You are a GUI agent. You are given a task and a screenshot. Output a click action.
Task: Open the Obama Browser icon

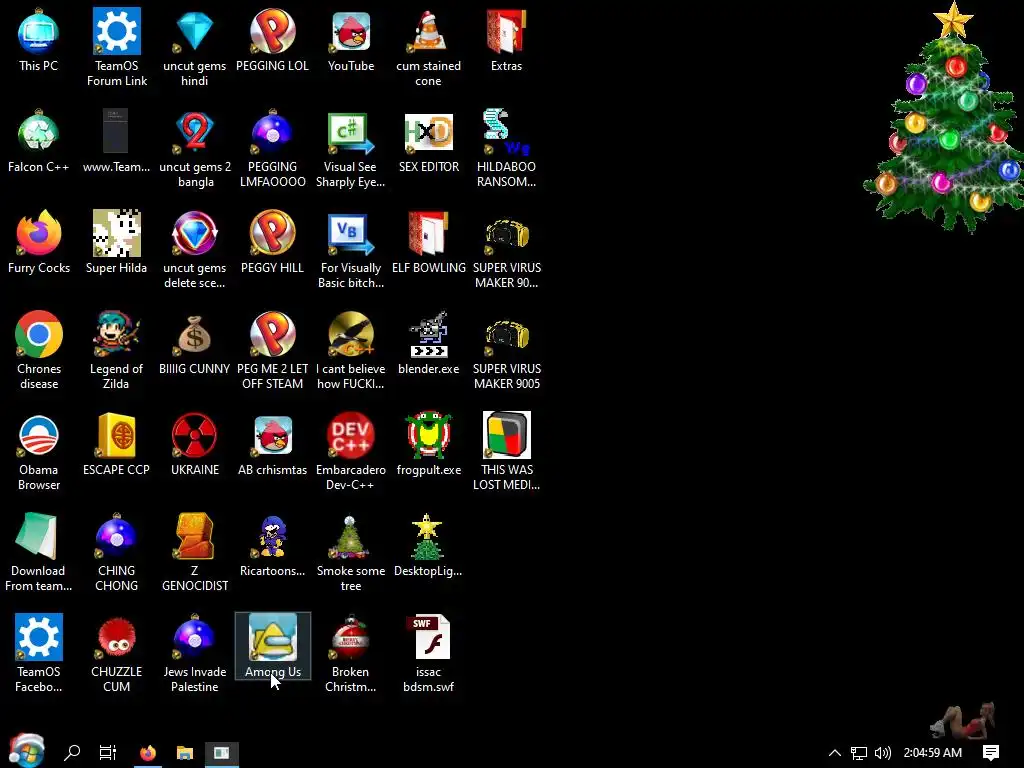point(39,452)
